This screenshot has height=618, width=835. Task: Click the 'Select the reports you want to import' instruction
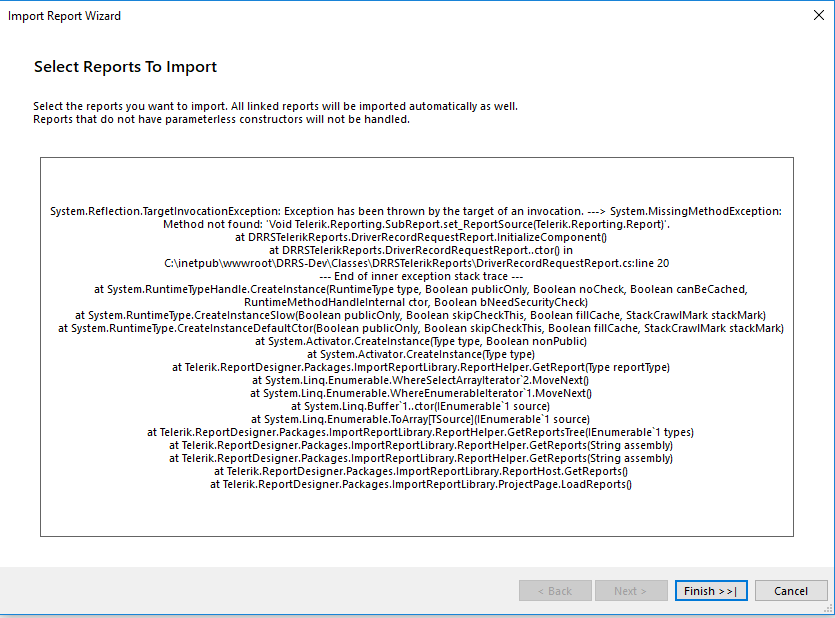pos(275,106)
